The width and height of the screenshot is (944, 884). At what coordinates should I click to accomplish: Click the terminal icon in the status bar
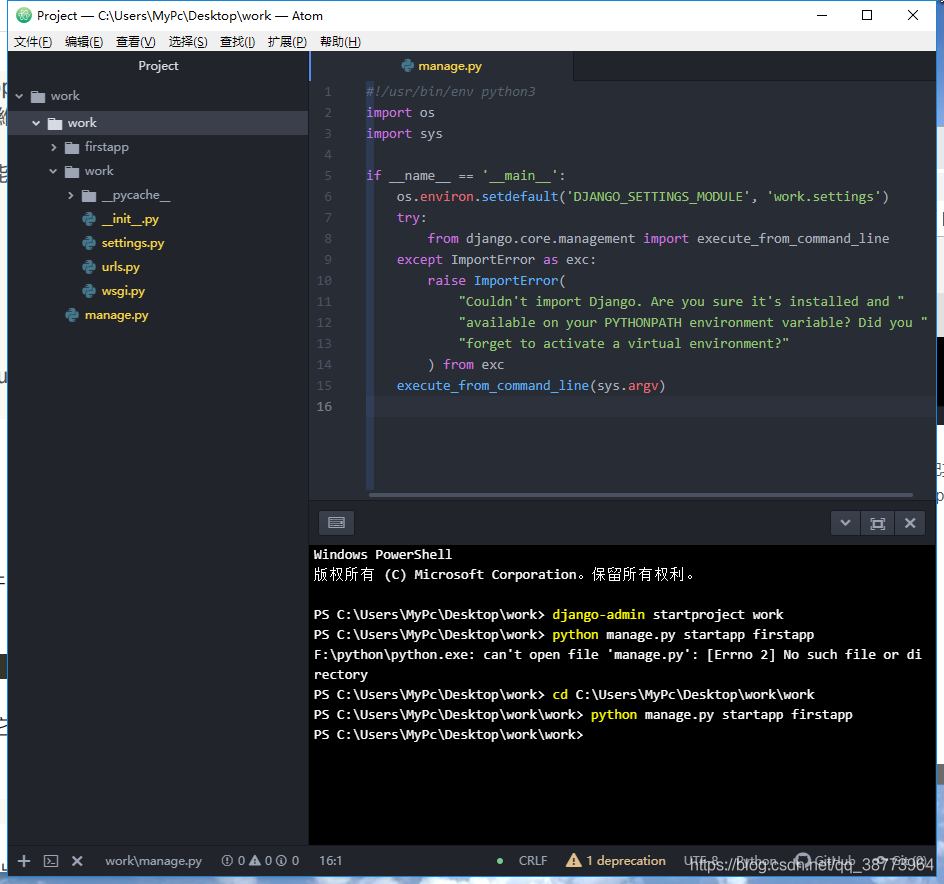pyautogui.click(x=51, y=861)
